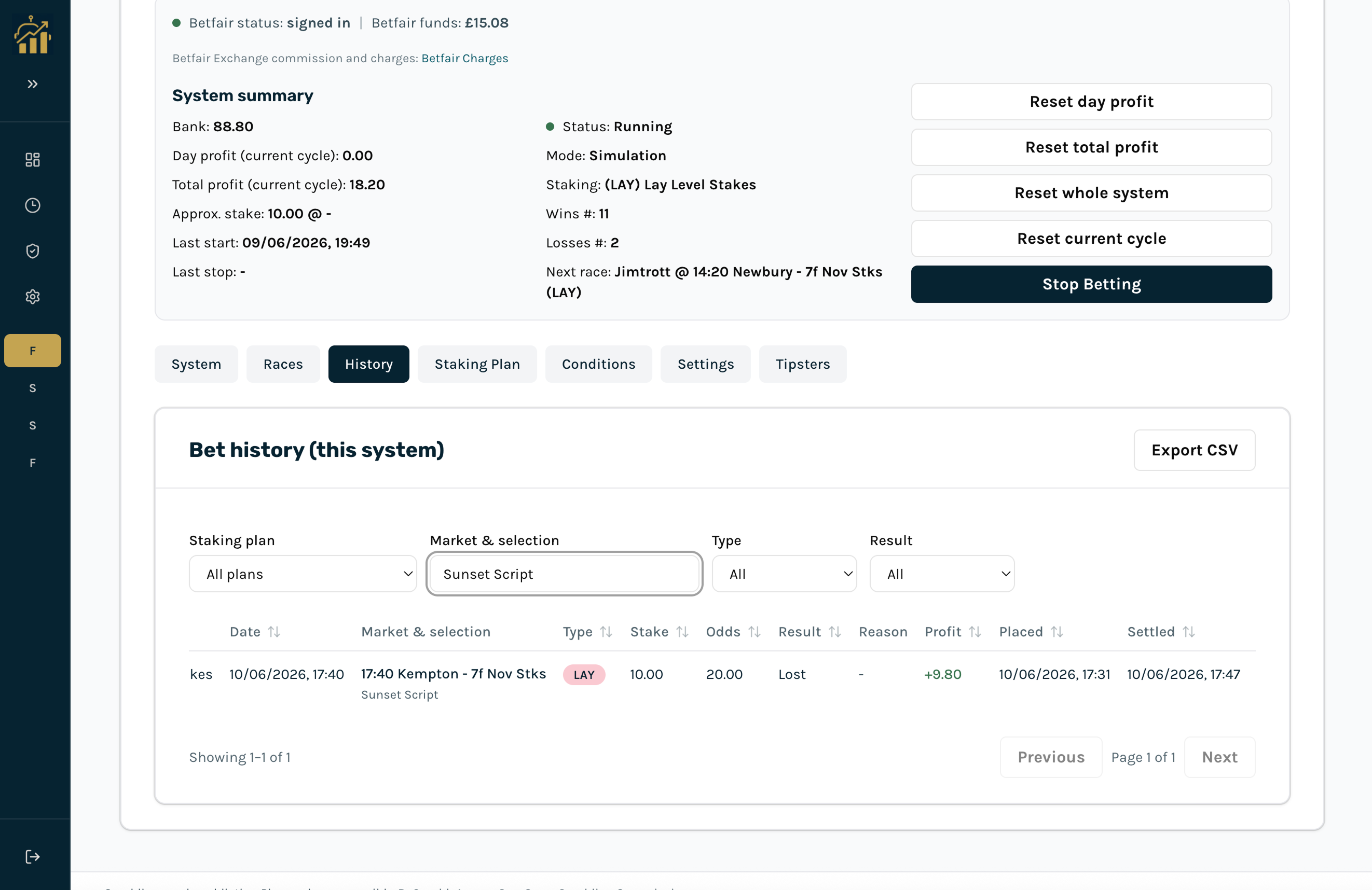The width and height of the screenshot is (1372, 890).
Task: Click the Next race Jimtrott text
Action: click(x=714, y=282)
